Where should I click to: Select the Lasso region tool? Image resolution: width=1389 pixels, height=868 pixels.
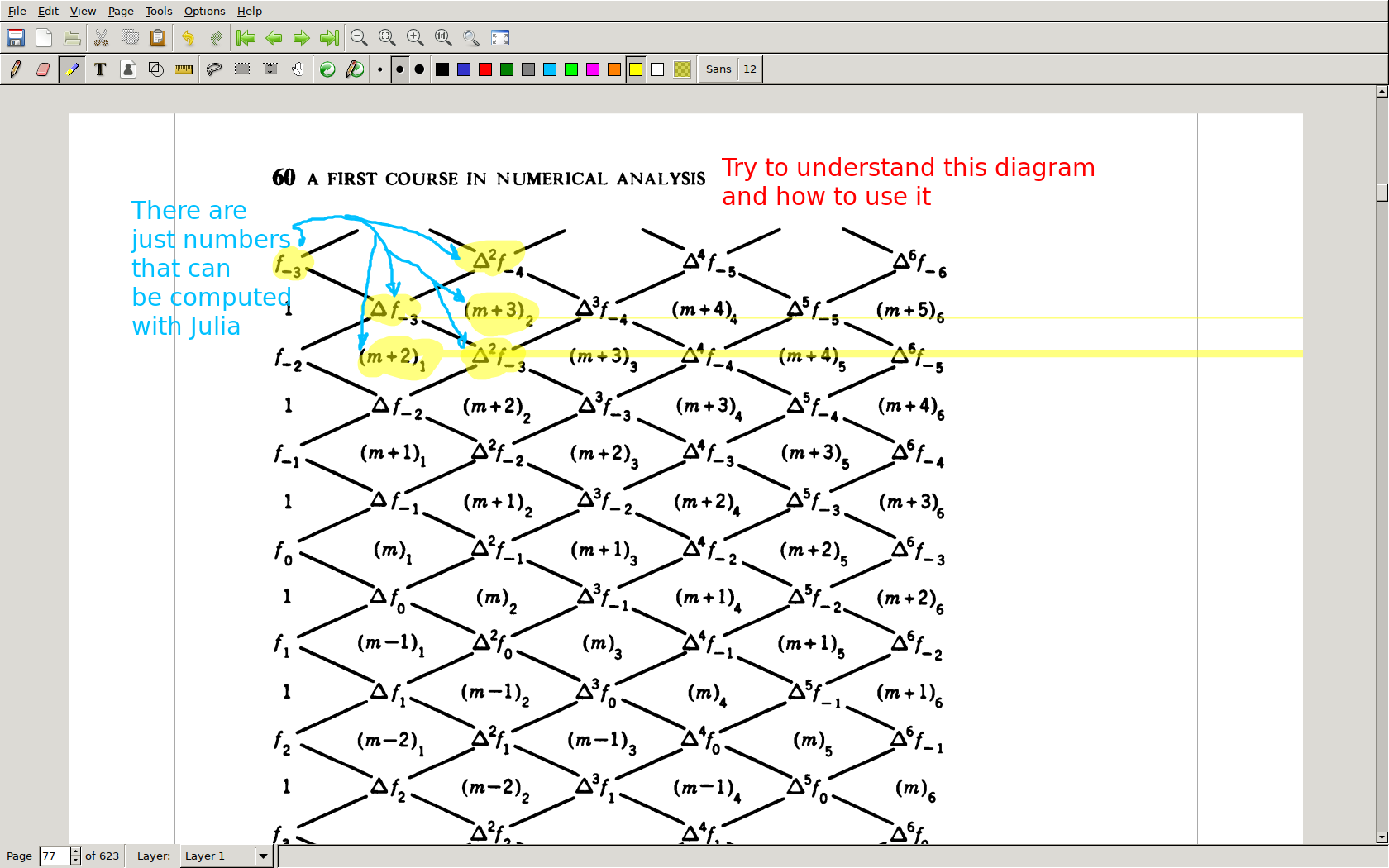(214, 69)
